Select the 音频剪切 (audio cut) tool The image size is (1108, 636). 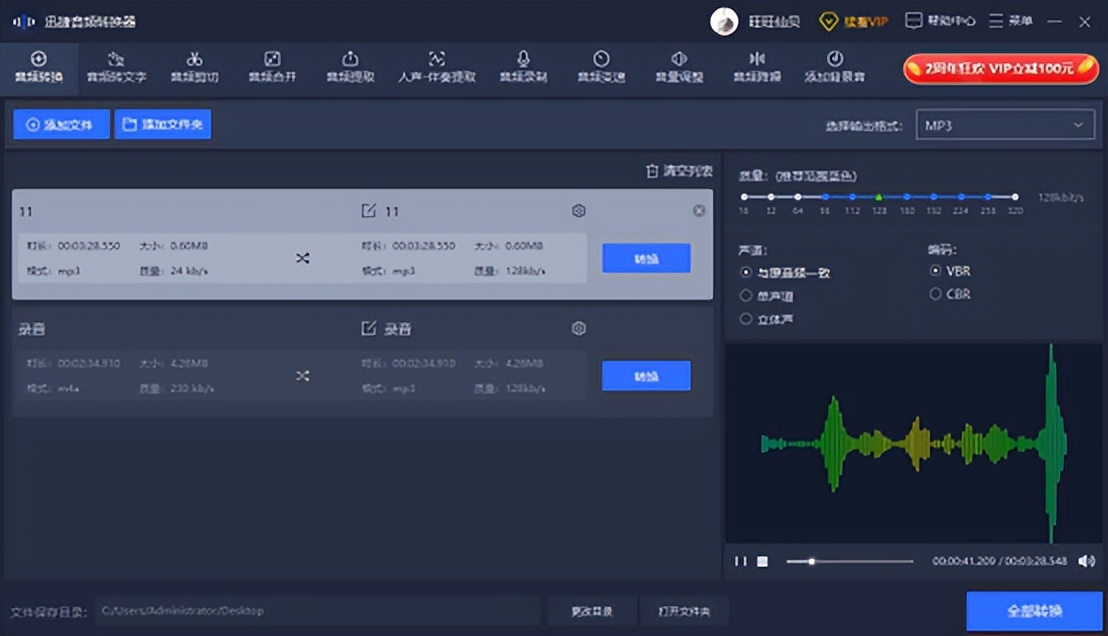(196, 67)
